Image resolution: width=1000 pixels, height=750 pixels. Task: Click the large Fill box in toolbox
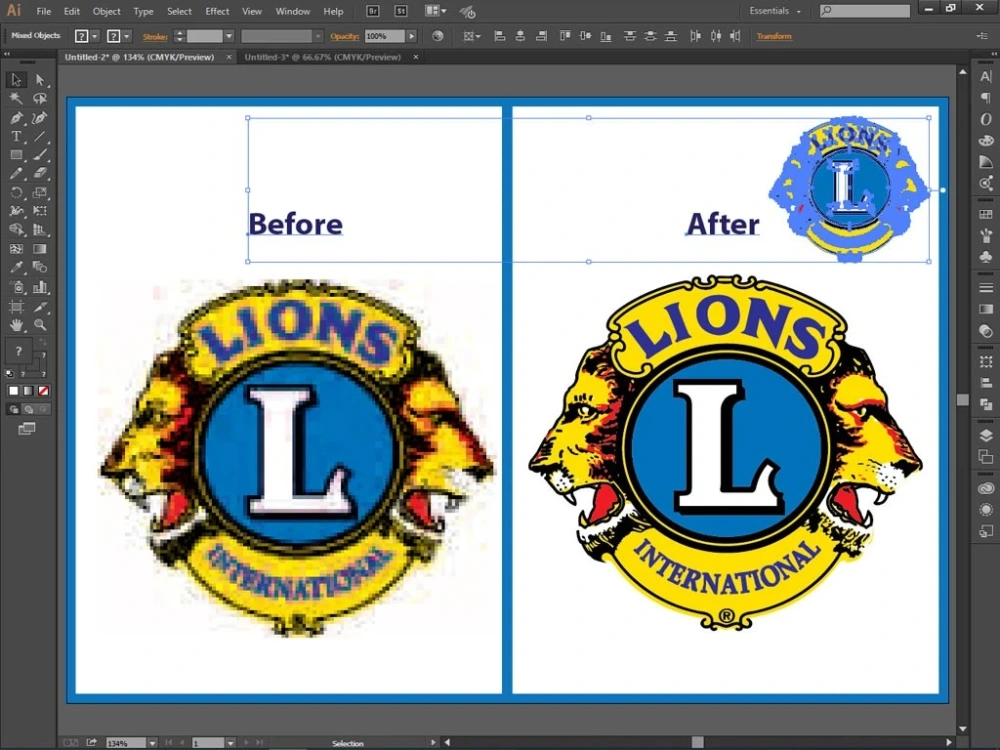pyautogui.click(x=18, y=351)
